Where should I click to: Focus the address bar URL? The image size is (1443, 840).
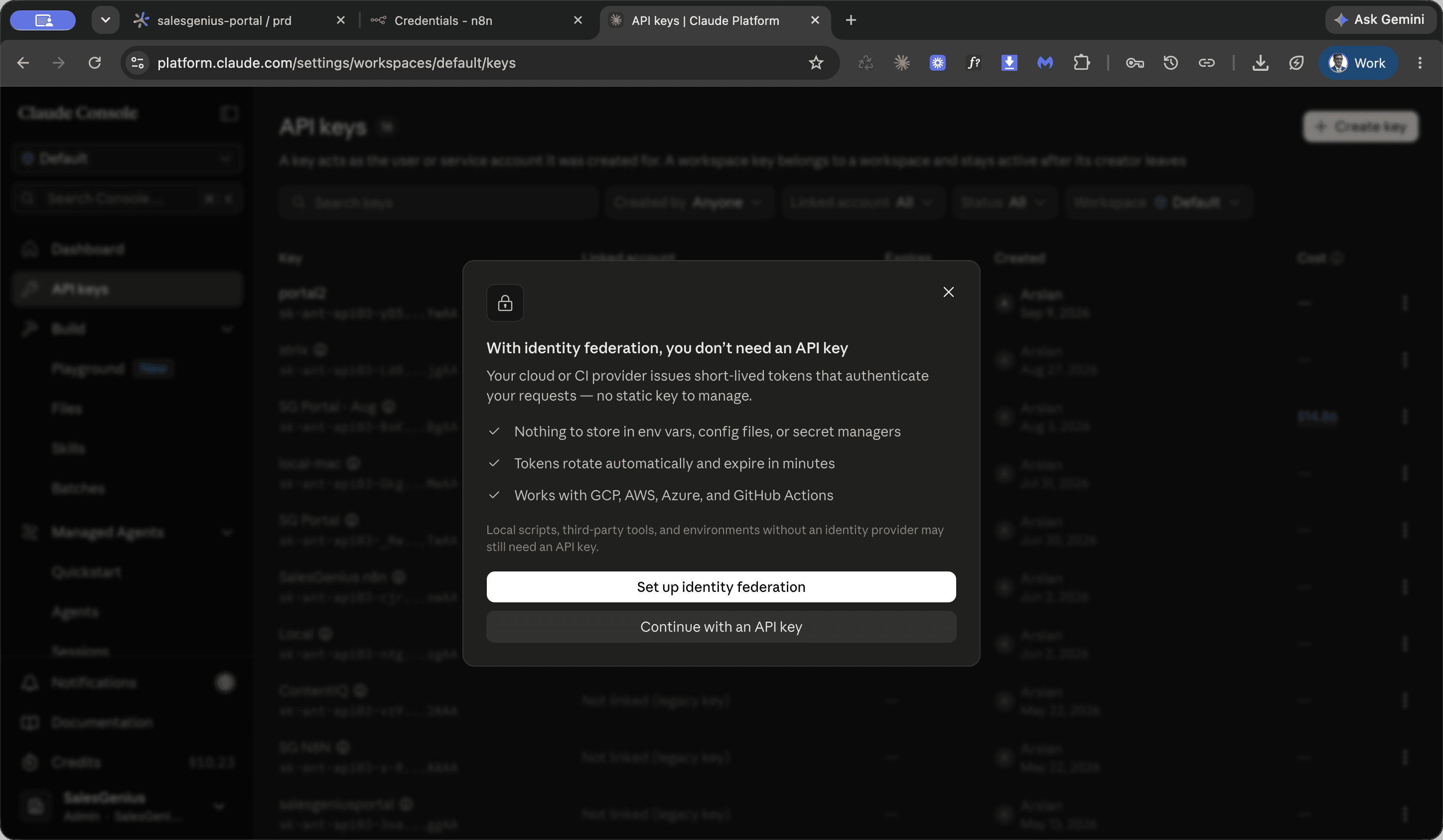pyautogui.click(x=336, y=63)
